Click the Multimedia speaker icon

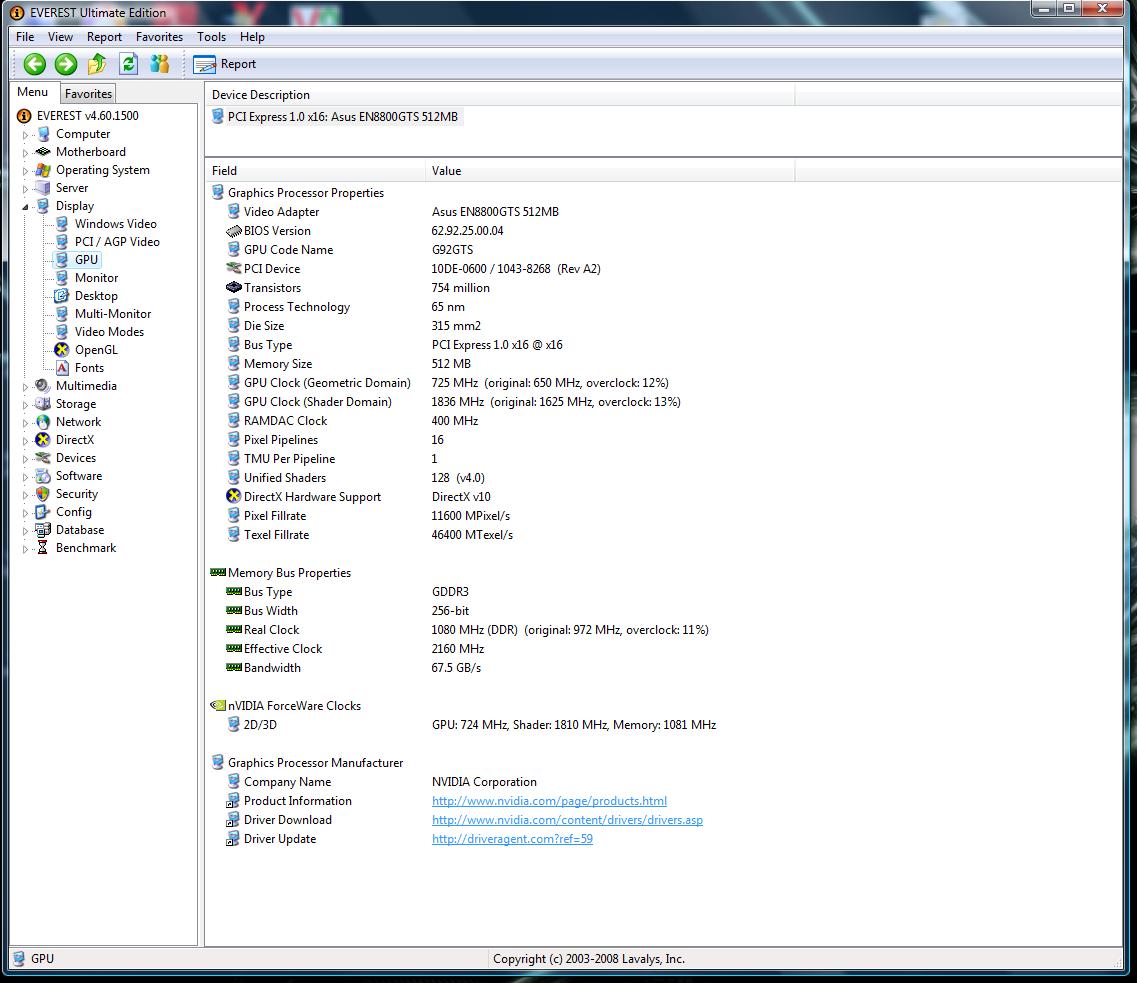click(x=44, y=386)
